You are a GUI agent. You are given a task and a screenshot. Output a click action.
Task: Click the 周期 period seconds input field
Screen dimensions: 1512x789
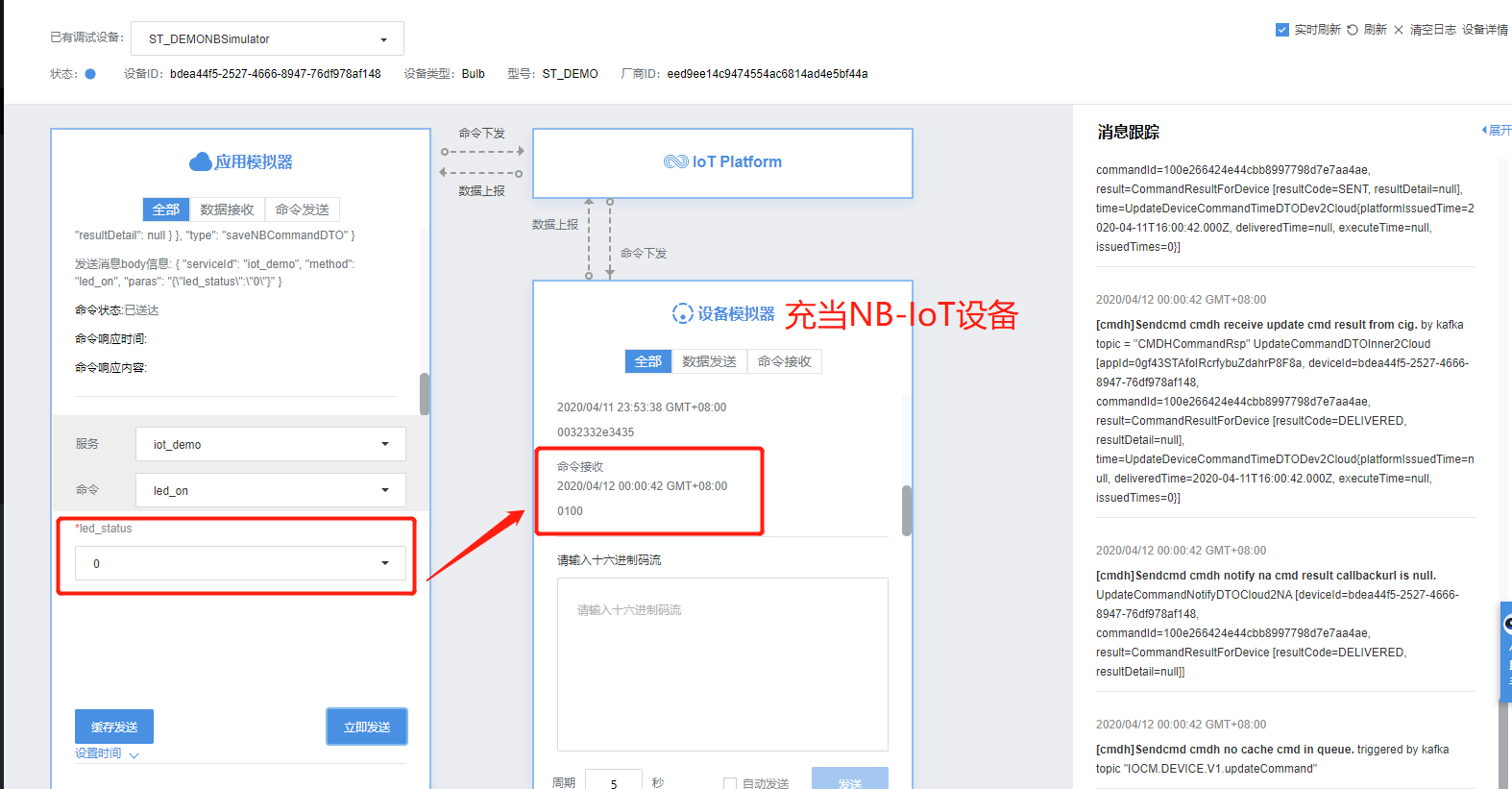(x=614, y=779)
